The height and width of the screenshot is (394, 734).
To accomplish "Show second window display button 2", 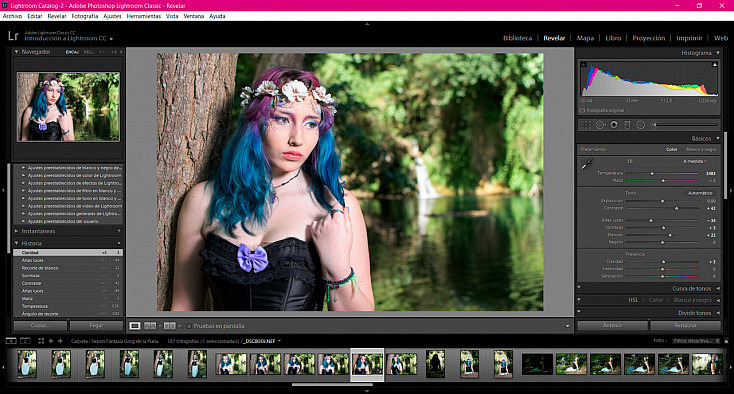I will point(25,341).
